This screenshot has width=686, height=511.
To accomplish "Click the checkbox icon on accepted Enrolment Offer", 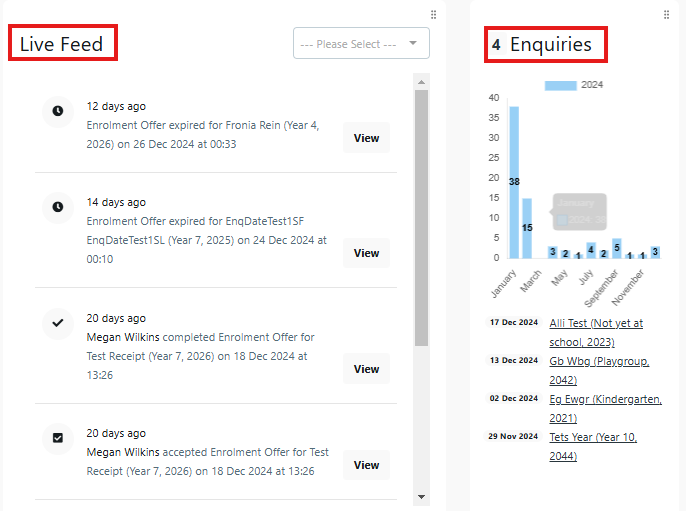I will (x=58, y=437).
